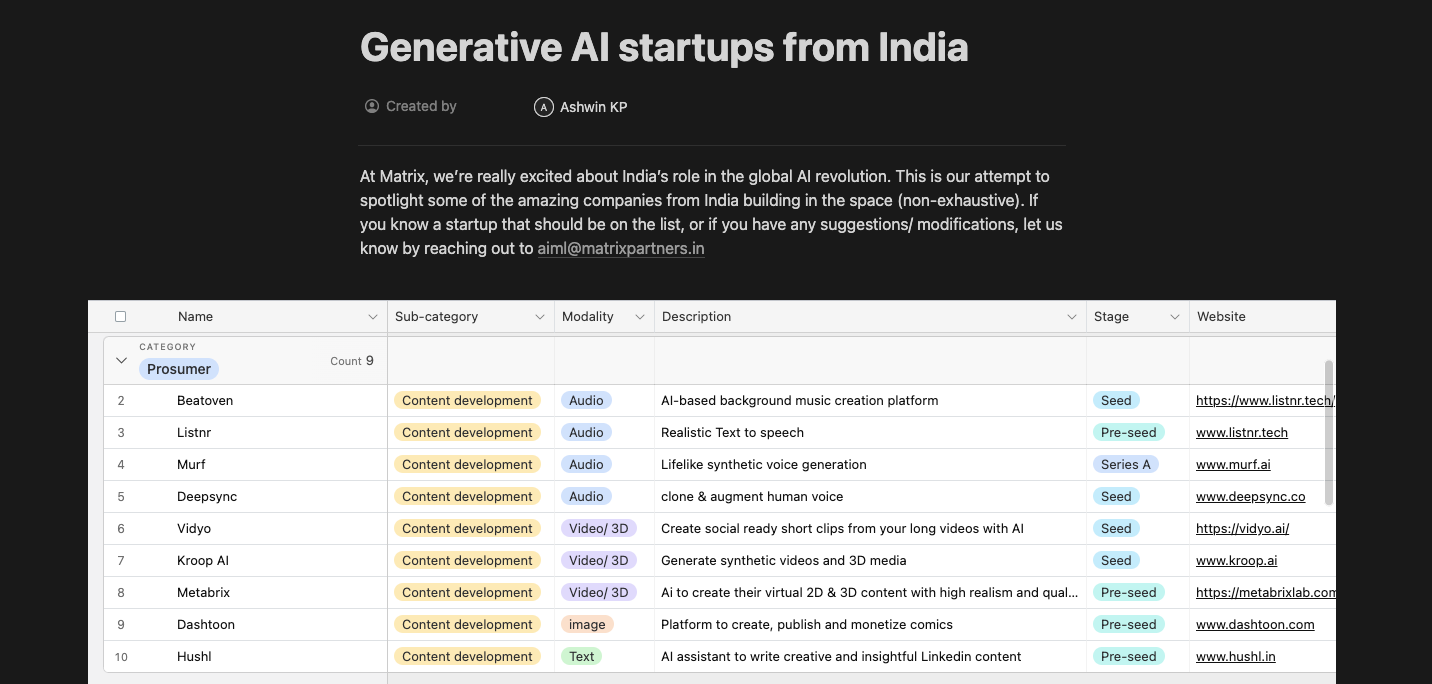The width and height of the screenshot is (1432, 684).
Task: Click the image modality tag for Dashtoon
Action: pyautogui.click(x=587, y=625)
